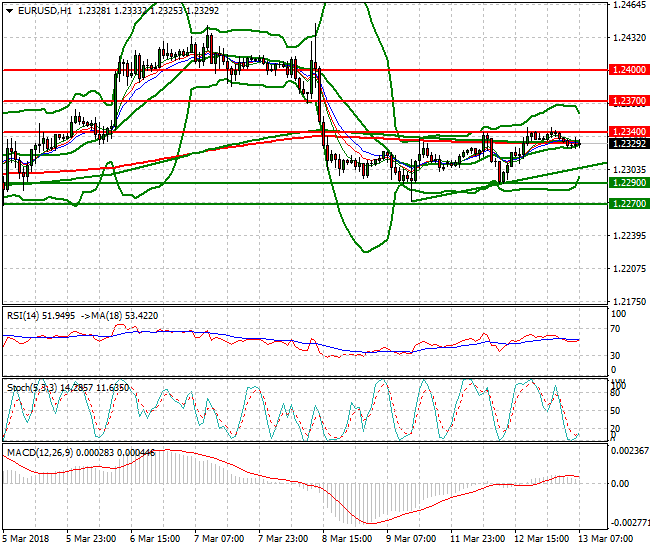Select the 8 Mar 15:00 time axis label
The image size is (650, 550).
point(348,540)
